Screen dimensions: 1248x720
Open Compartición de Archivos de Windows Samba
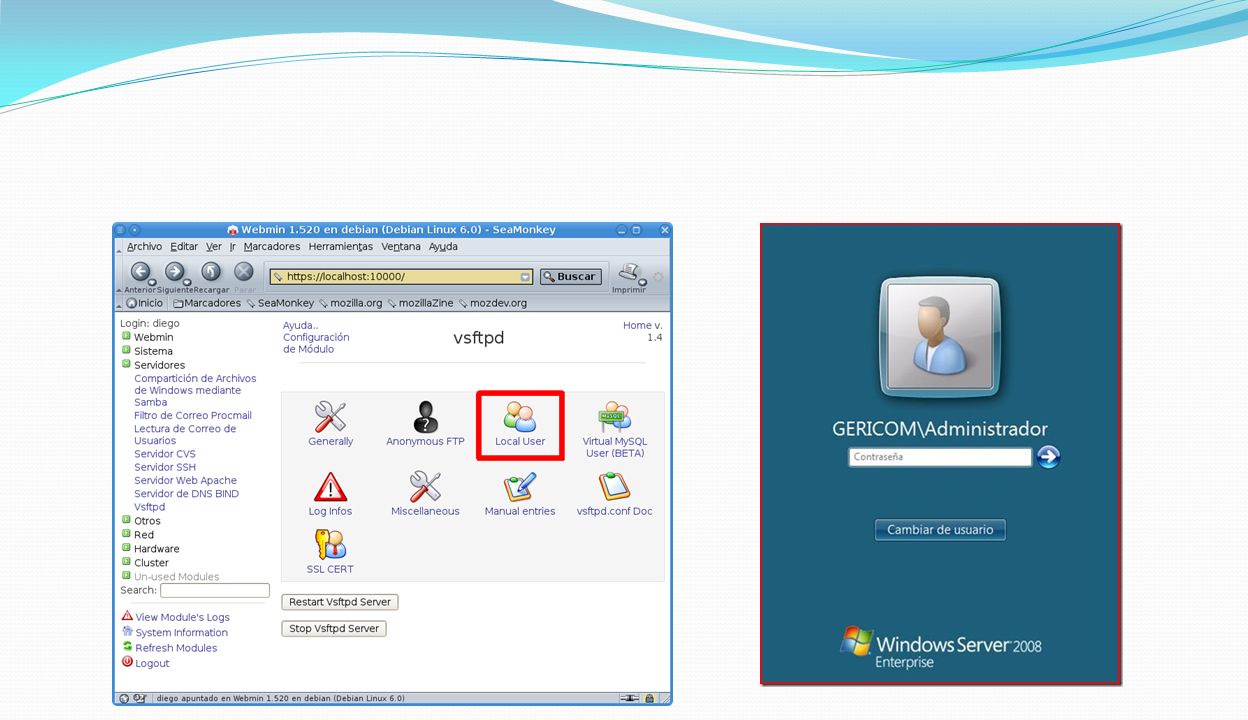195,390
